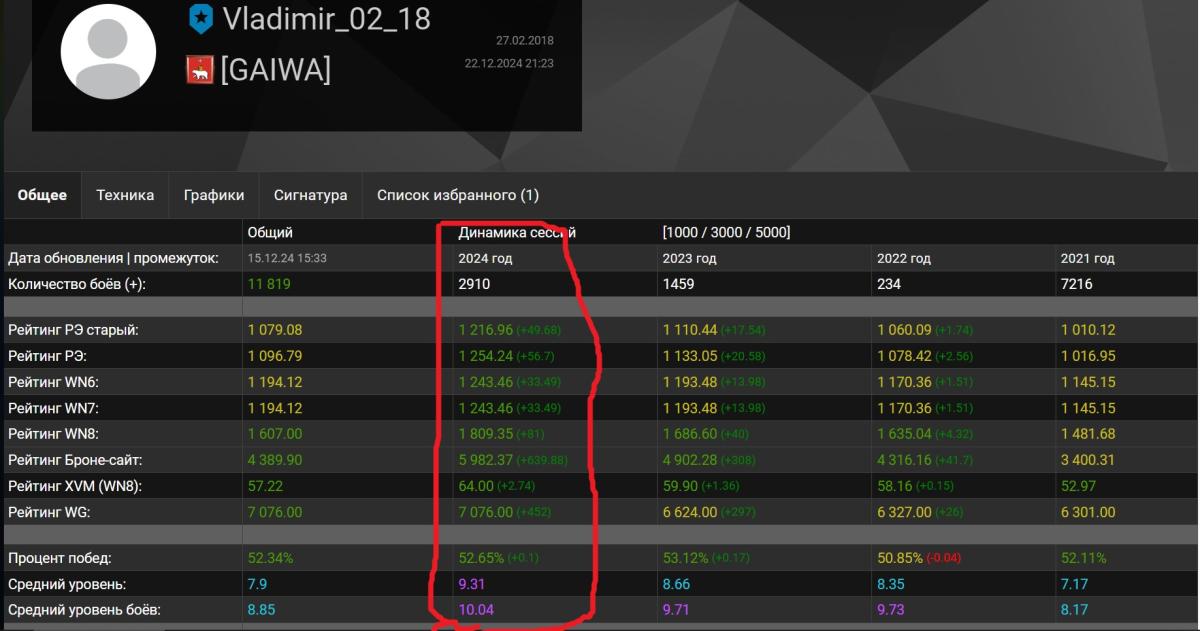Click the 2021 WG rating 6 301.00
This screenshot has width=1200, height=631.
(1088, 512)
